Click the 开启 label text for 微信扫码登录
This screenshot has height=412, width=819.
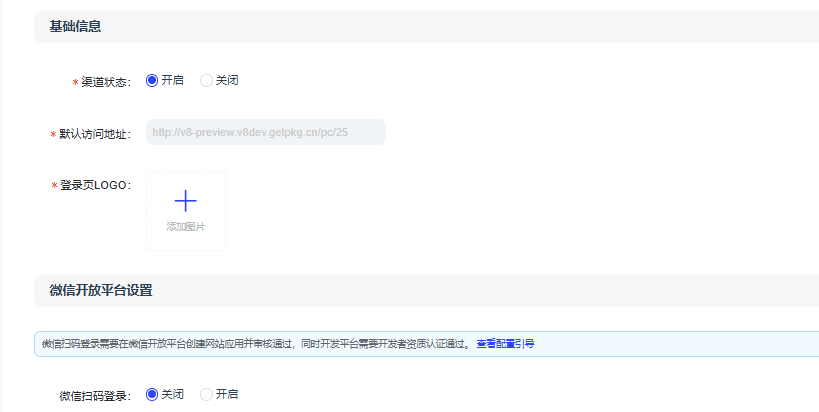coord(227,394)
